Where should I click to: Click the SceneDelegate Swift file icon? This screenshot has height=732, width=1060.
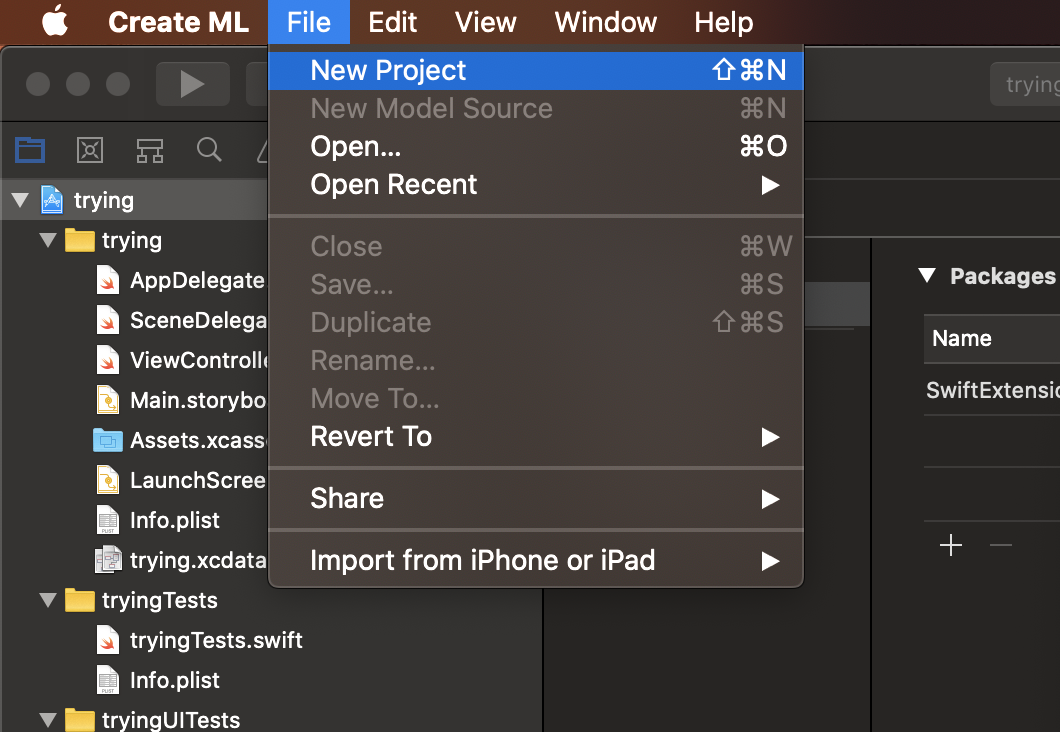[x=108, y=320]
